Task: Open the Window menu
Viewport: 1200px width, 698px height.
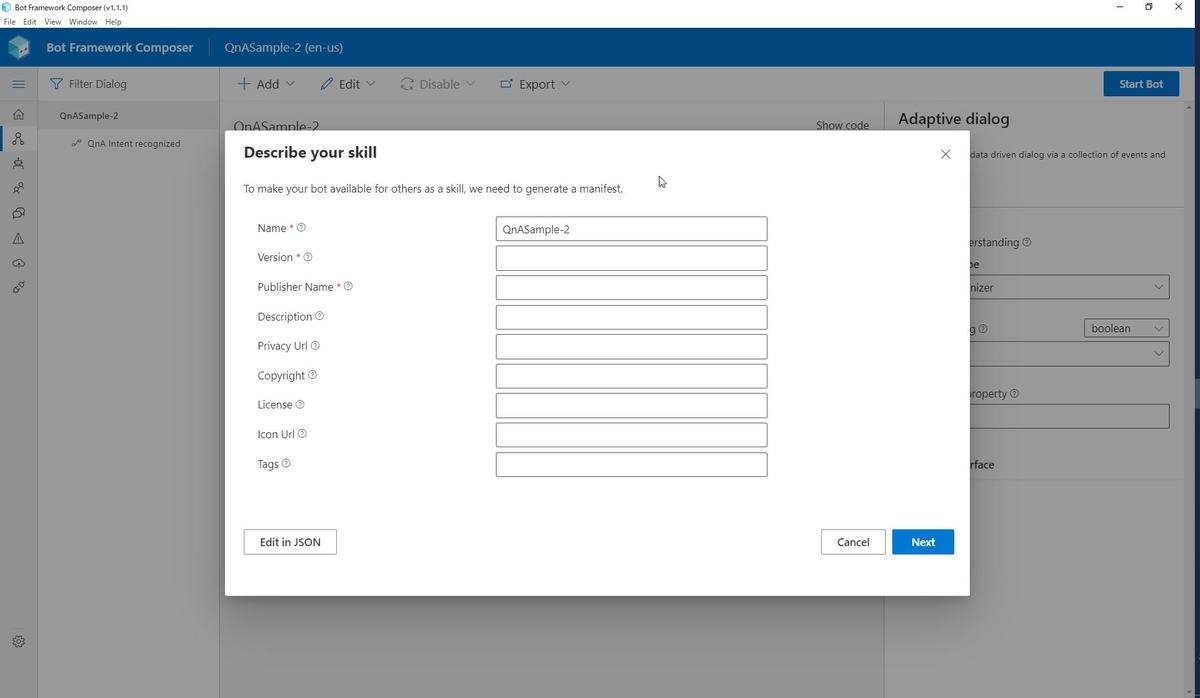Action: (x=83, y=21)
